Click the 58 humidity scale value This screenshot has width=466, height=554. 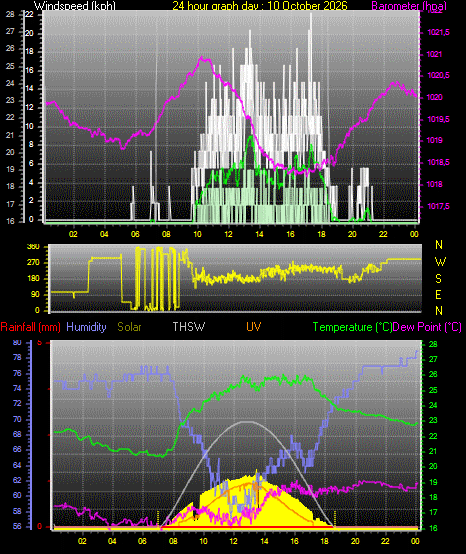point(17,511)
